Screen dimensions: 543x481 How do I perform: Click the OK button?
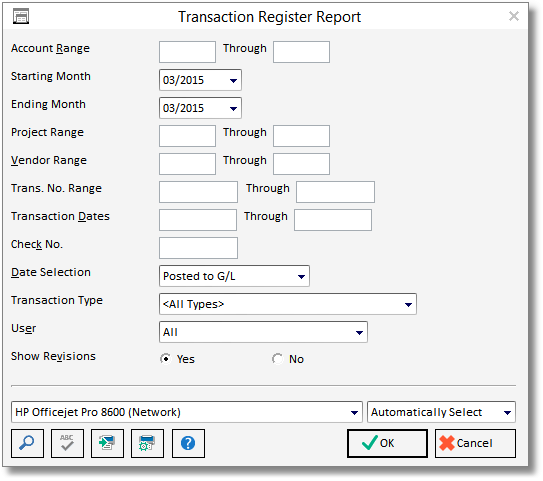[387, 443]
